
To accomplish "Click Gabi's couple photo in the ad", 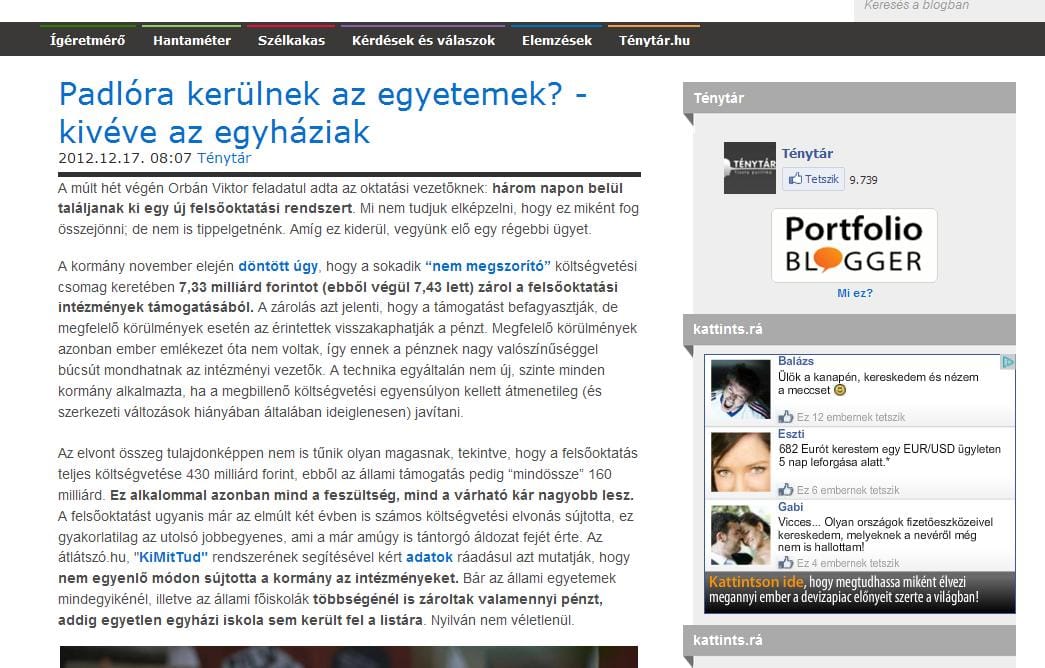I will coord(740,535).
